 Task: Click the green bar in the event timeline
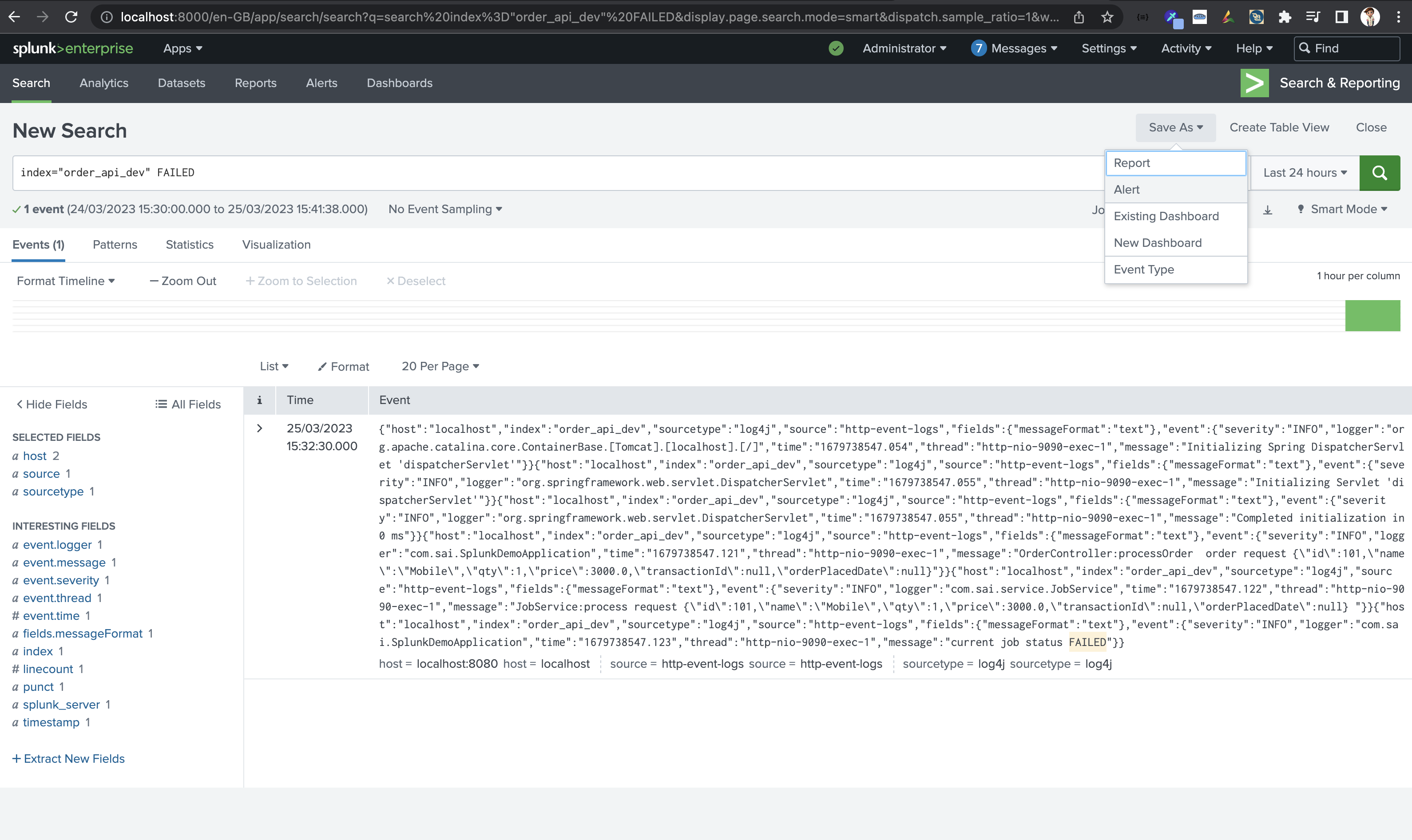(1372, 315)
